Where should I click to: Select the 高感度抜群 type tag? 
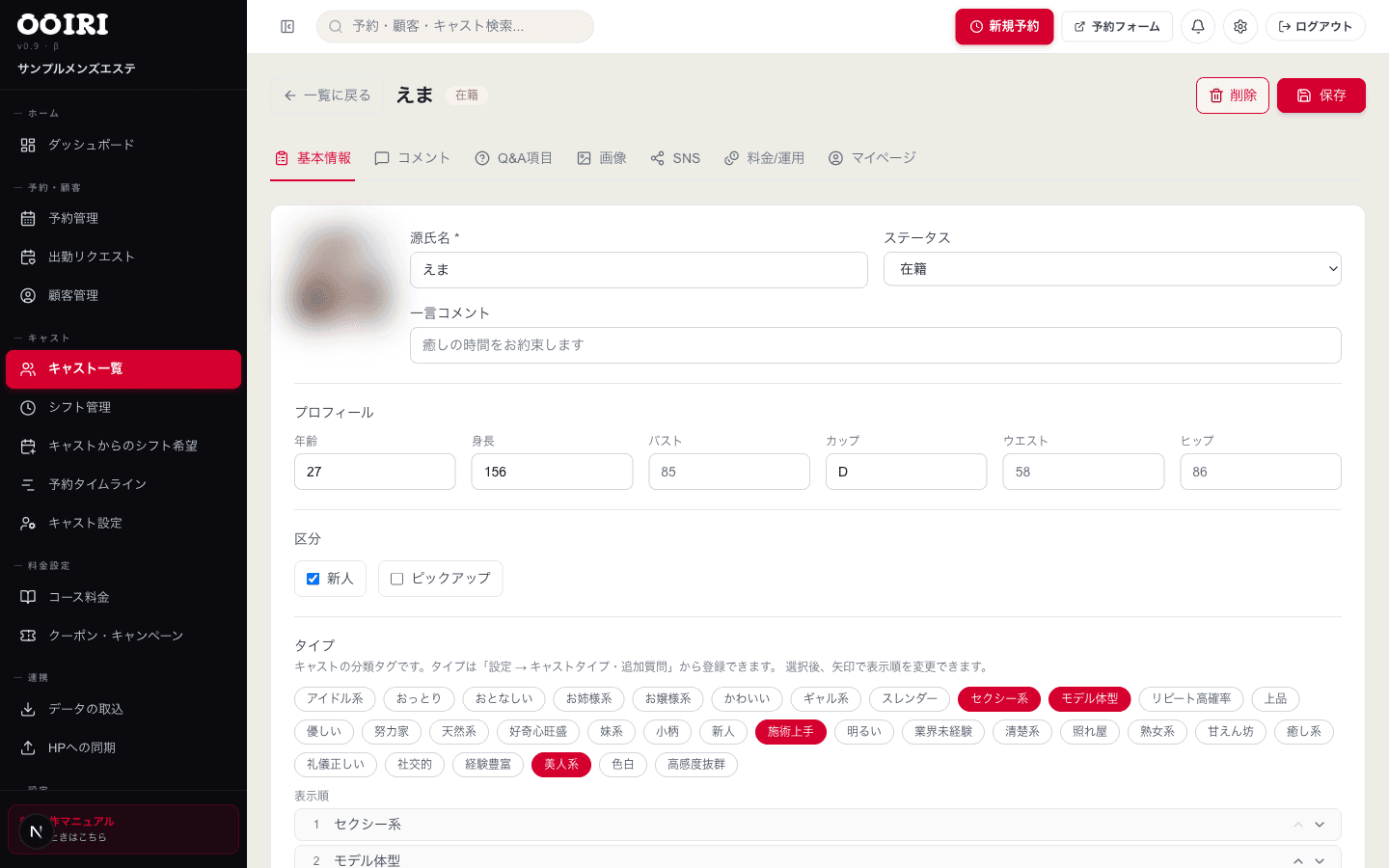pyautogui.click(x=696, y=765)
